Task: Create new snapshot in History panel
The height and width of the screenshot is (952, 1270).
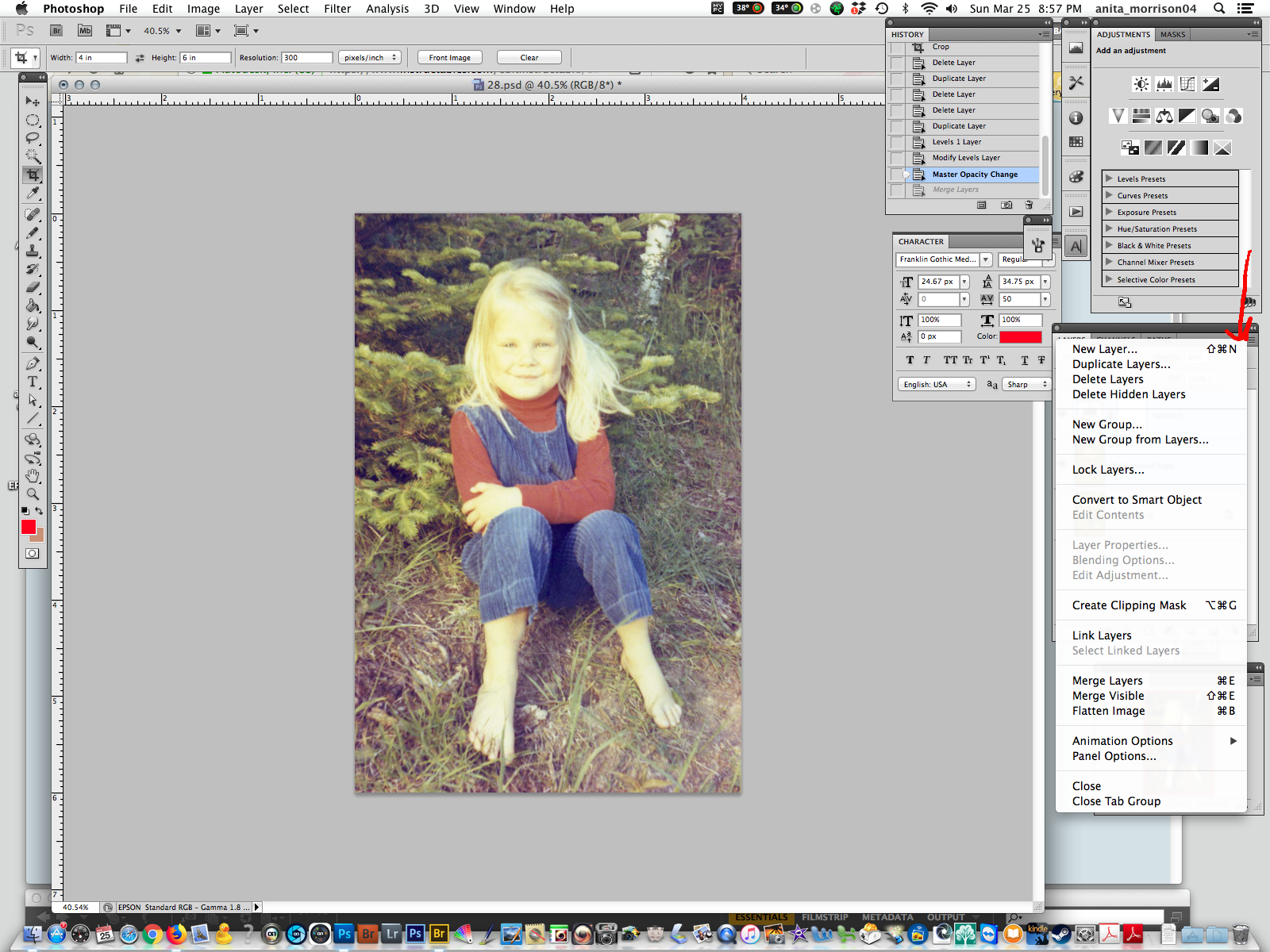Action: (1006, 205)
